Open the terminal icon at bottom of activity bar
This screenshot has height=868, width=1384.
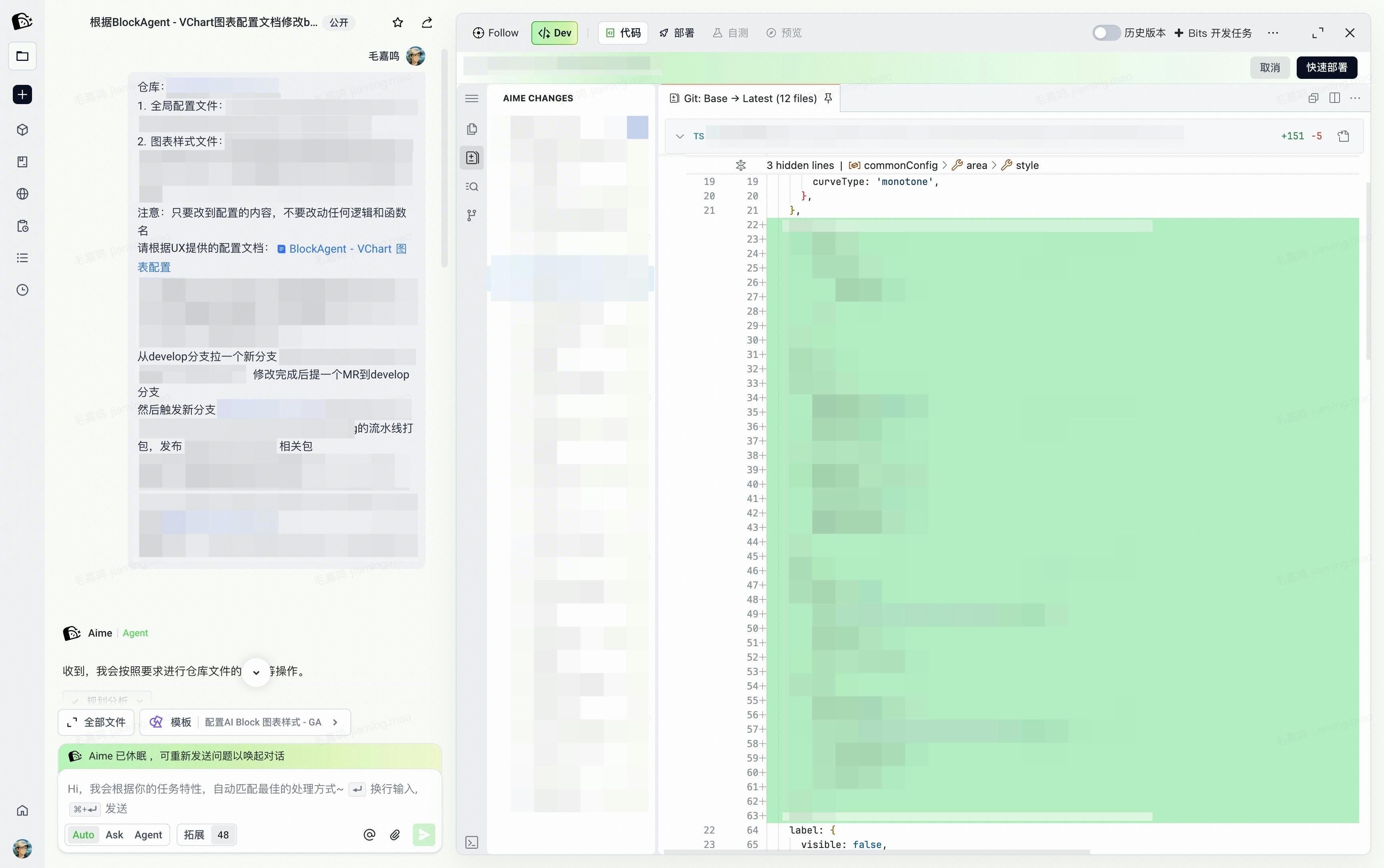pos(472,843)
